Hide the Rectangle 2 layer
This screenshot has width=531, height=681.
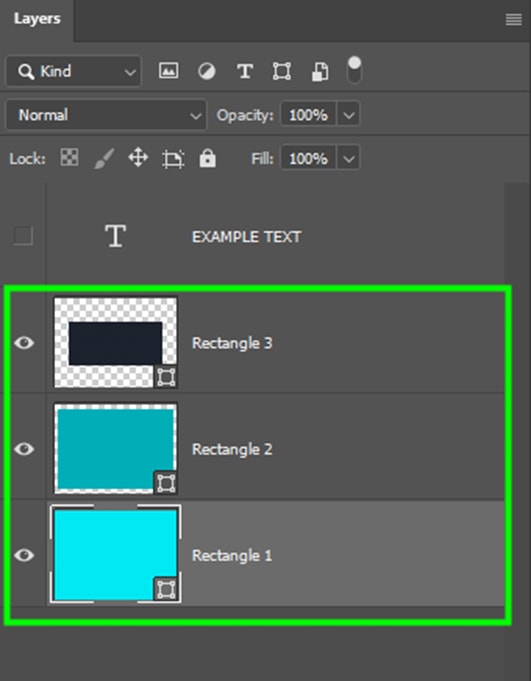tap(24, 449)
